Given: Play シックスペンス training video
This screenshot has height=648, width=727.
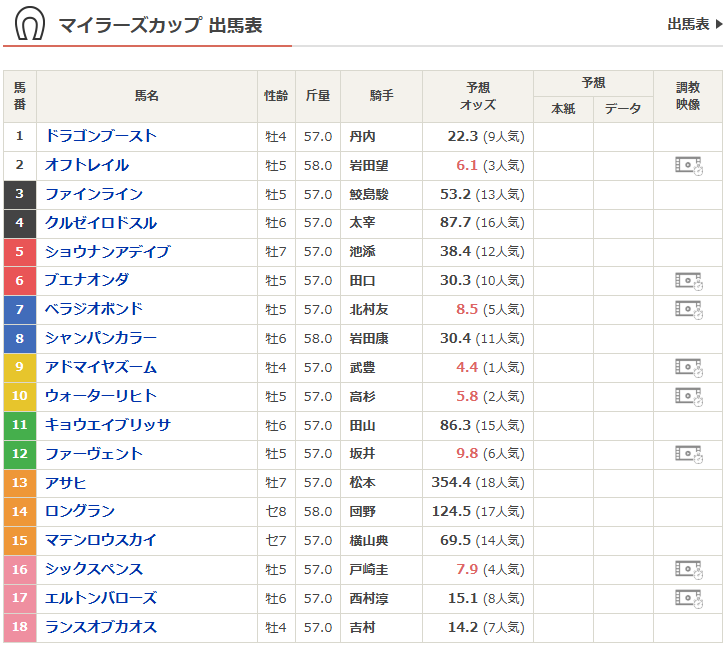Looking at the screenshot, I should (688, 570).
